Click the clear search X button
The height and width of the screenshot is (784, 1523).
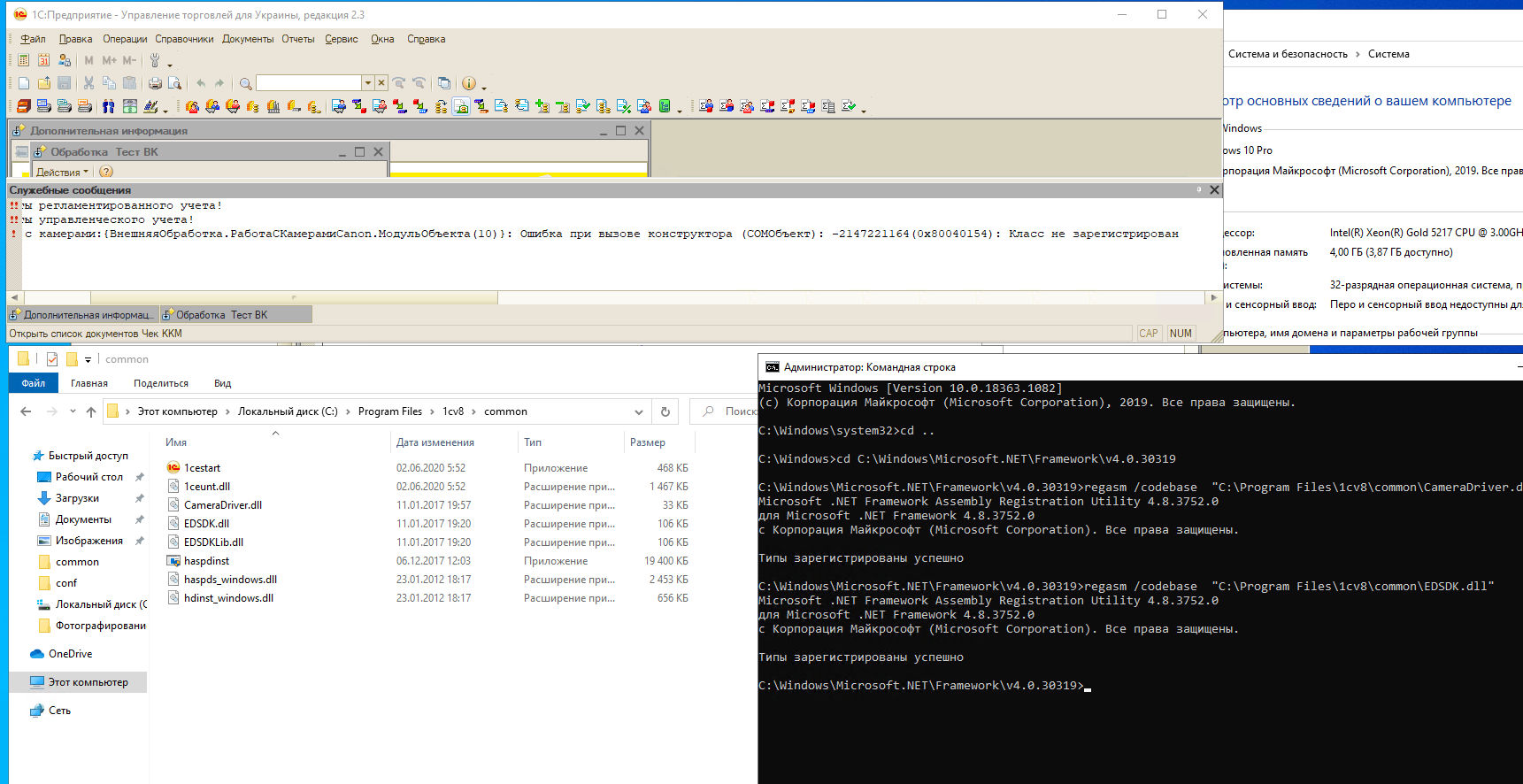click(381, 83)
